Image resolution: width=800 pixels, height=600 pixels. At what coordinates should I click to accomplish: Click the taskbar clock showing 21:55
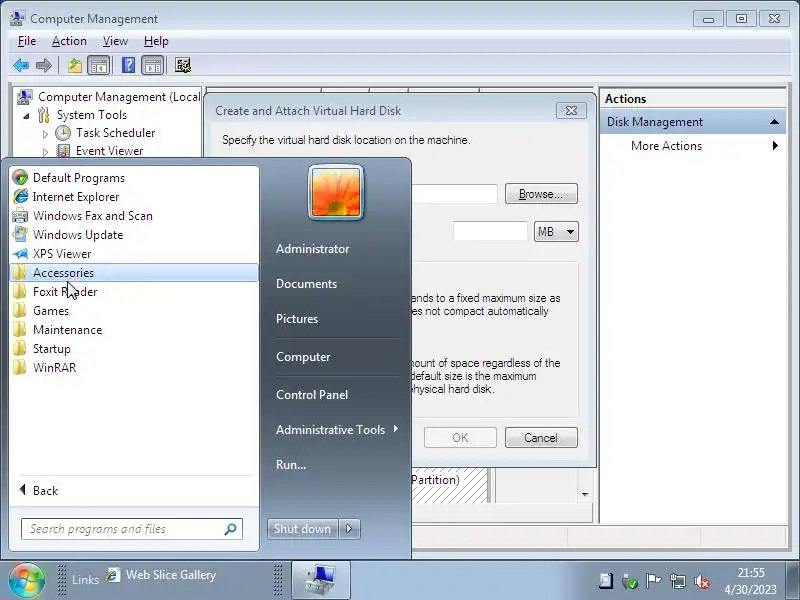(751, 581)
